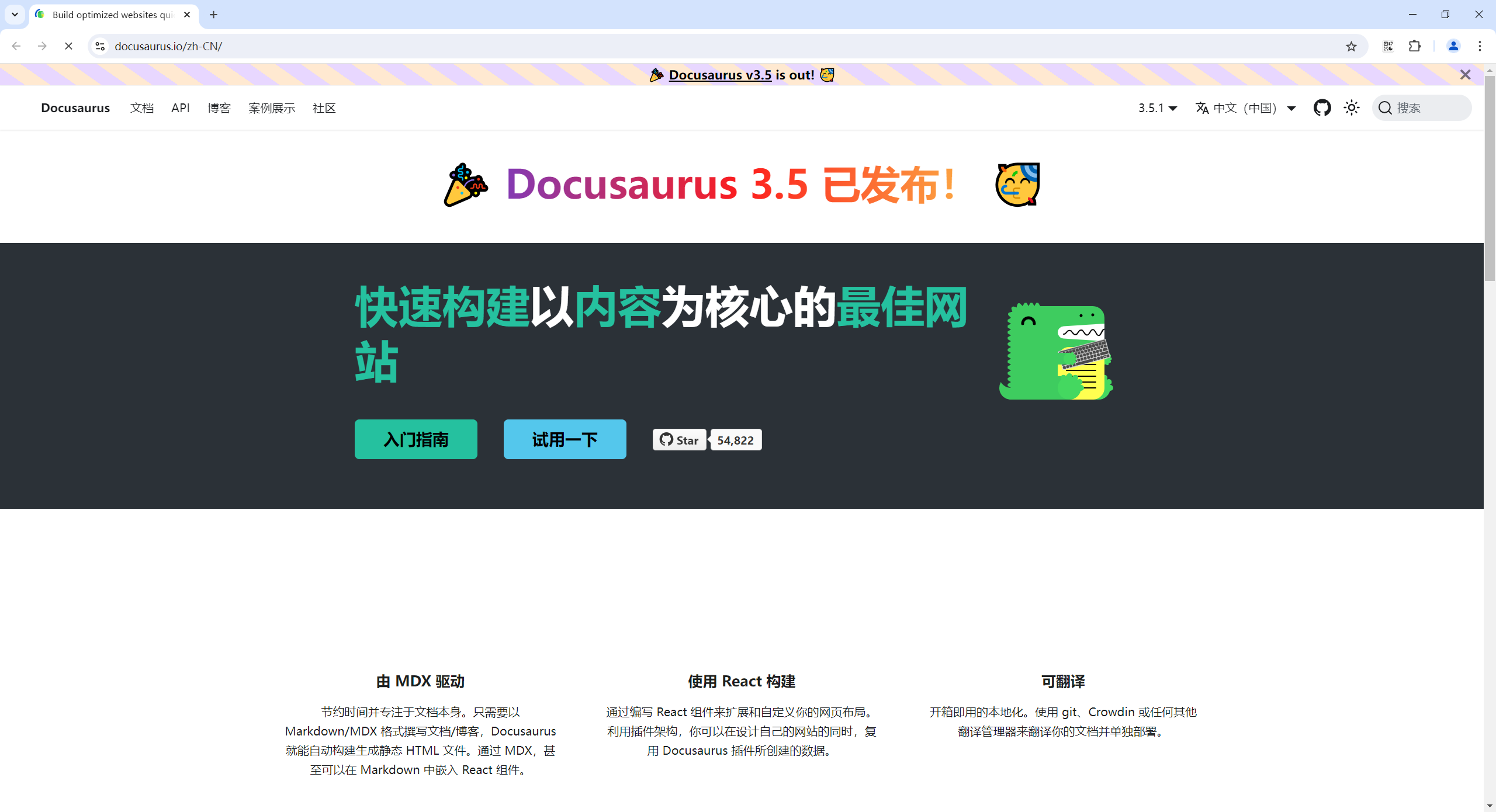Click the GitHub Star button
The height and width of the screenshot is (812, 1496).
click(679, 440)
